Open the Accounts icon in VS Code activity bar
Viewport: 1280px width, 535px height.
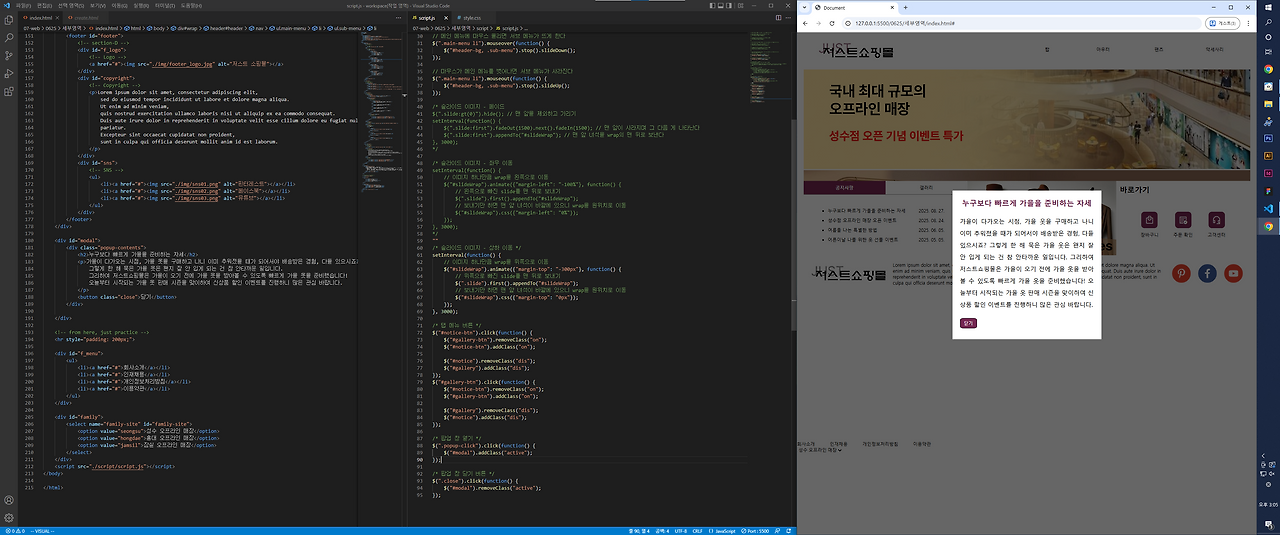9,500
